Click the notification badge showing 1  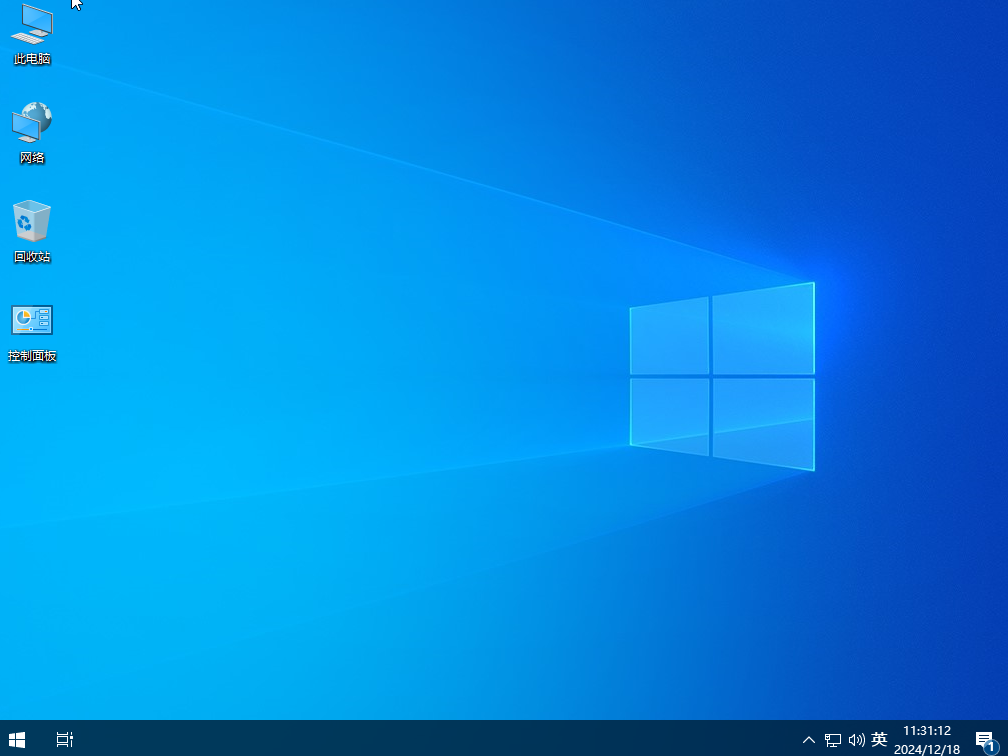(993, 748)
